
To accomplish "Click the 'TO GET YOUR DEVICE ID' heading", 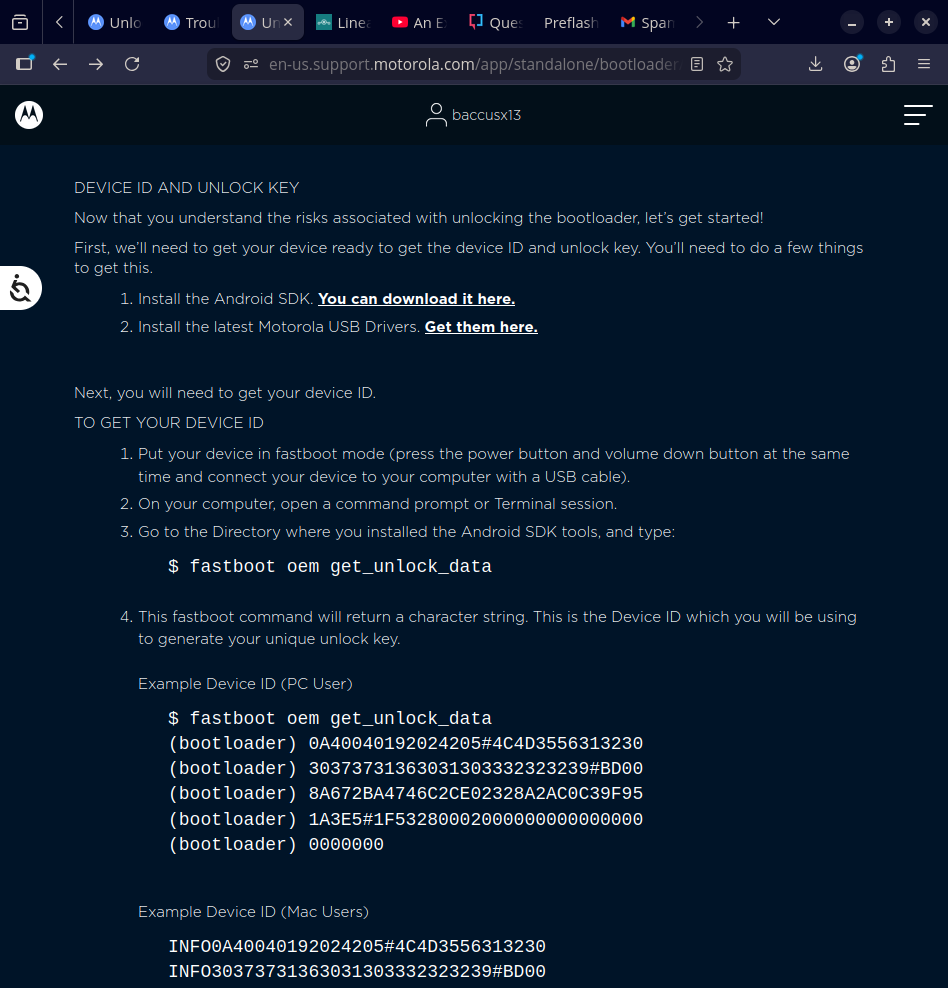I will tap(169, 423).
